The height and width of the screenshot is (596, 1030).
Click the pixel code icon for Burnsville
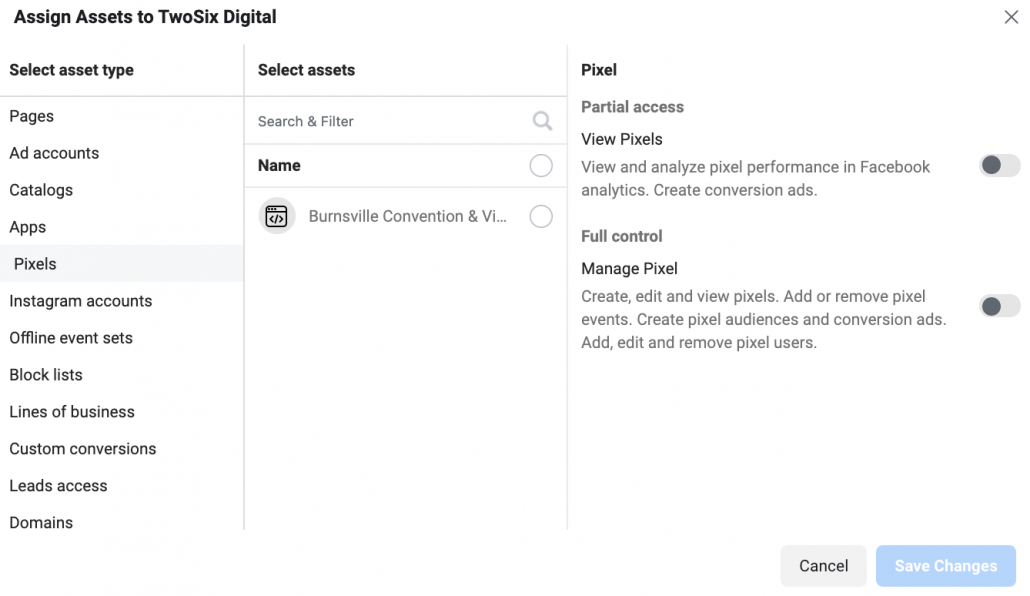coord(277,216)
